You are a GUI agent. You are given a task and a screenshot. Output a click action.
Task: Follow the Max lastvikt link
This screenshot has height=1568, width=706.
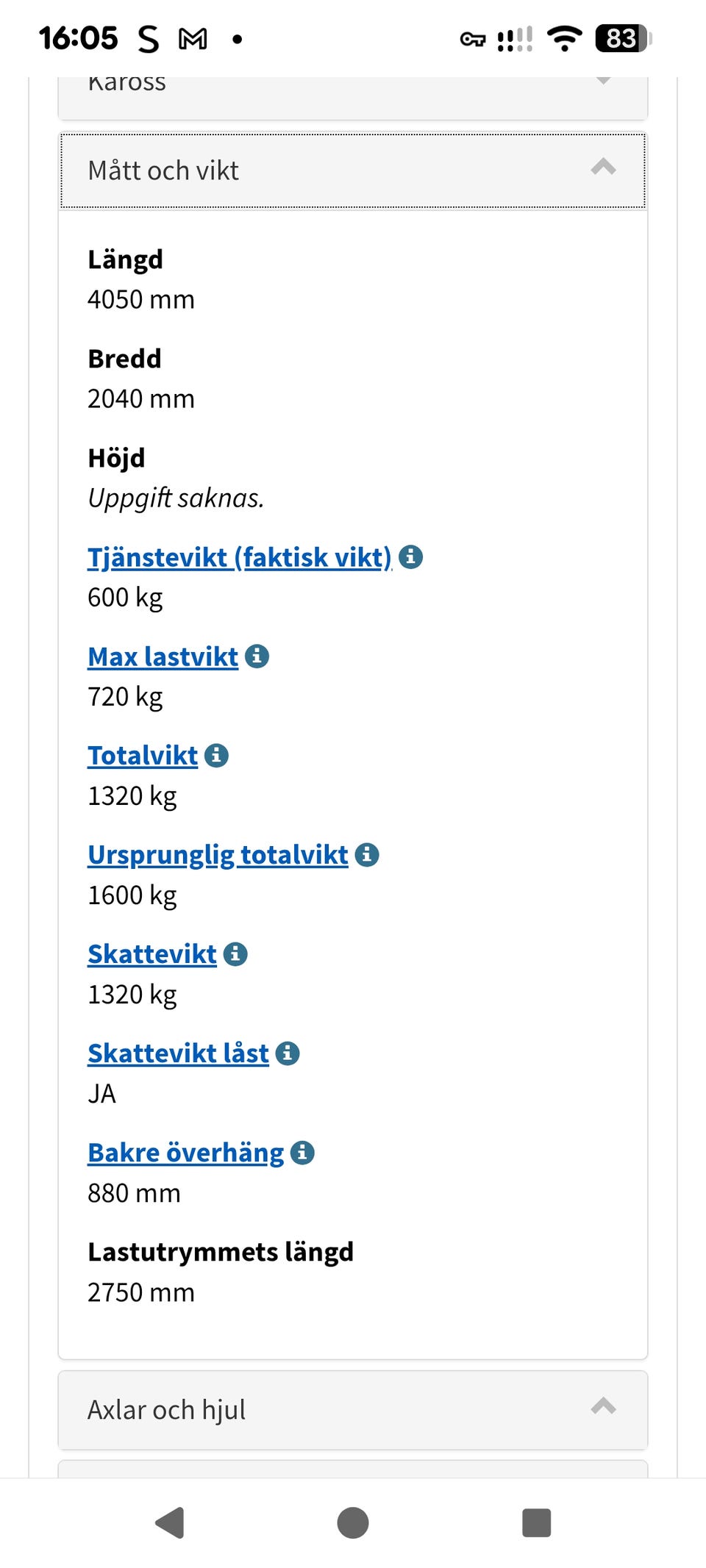coord(163,656)
